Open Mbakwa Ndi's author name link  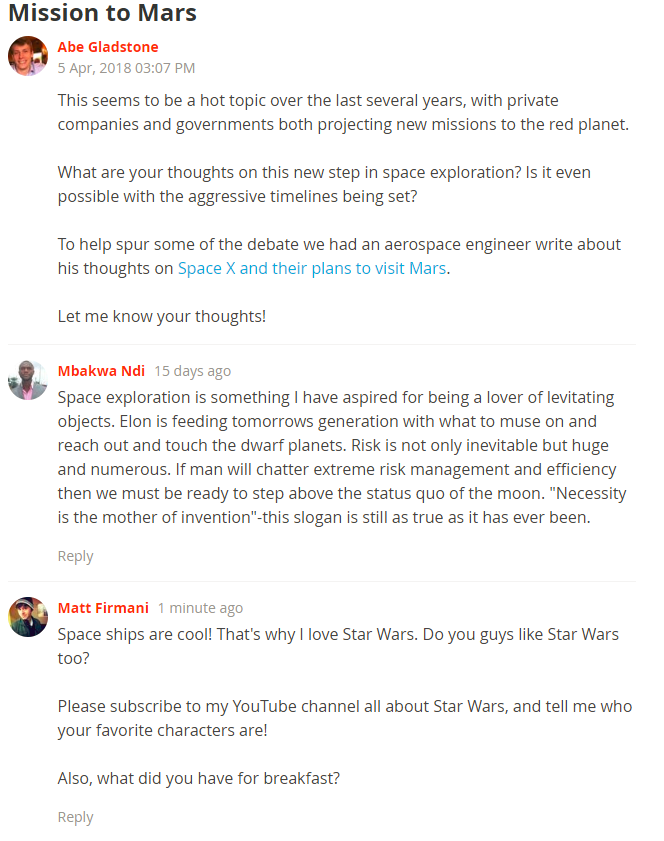coord(101,371)
